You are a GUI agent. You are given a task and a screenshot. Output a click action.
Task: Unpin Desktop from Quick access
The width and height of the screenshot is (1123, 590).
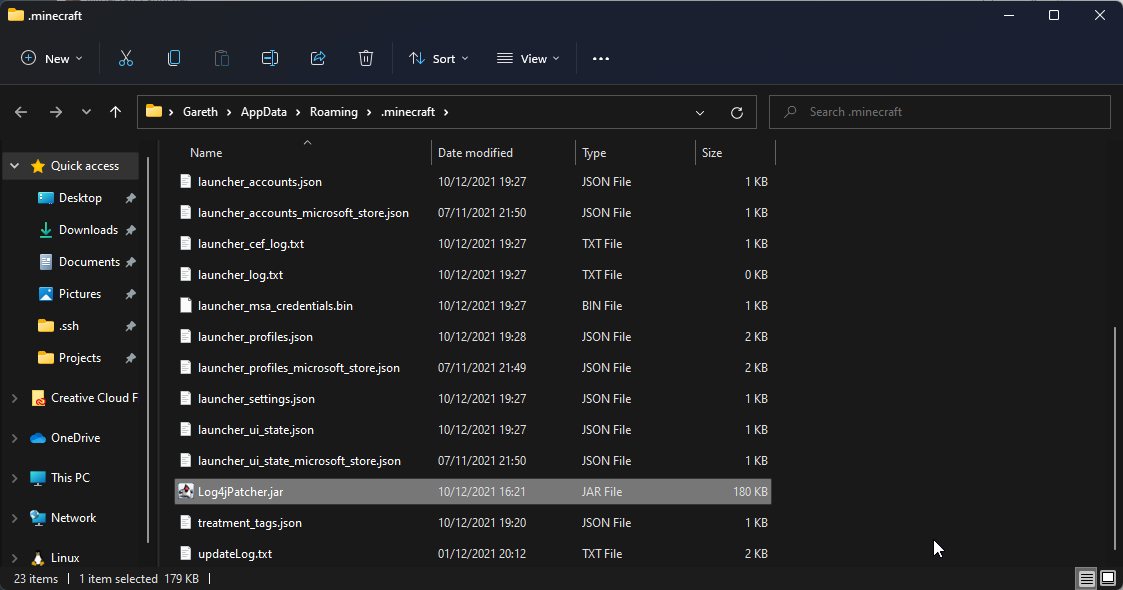click(x=130, y=198)
